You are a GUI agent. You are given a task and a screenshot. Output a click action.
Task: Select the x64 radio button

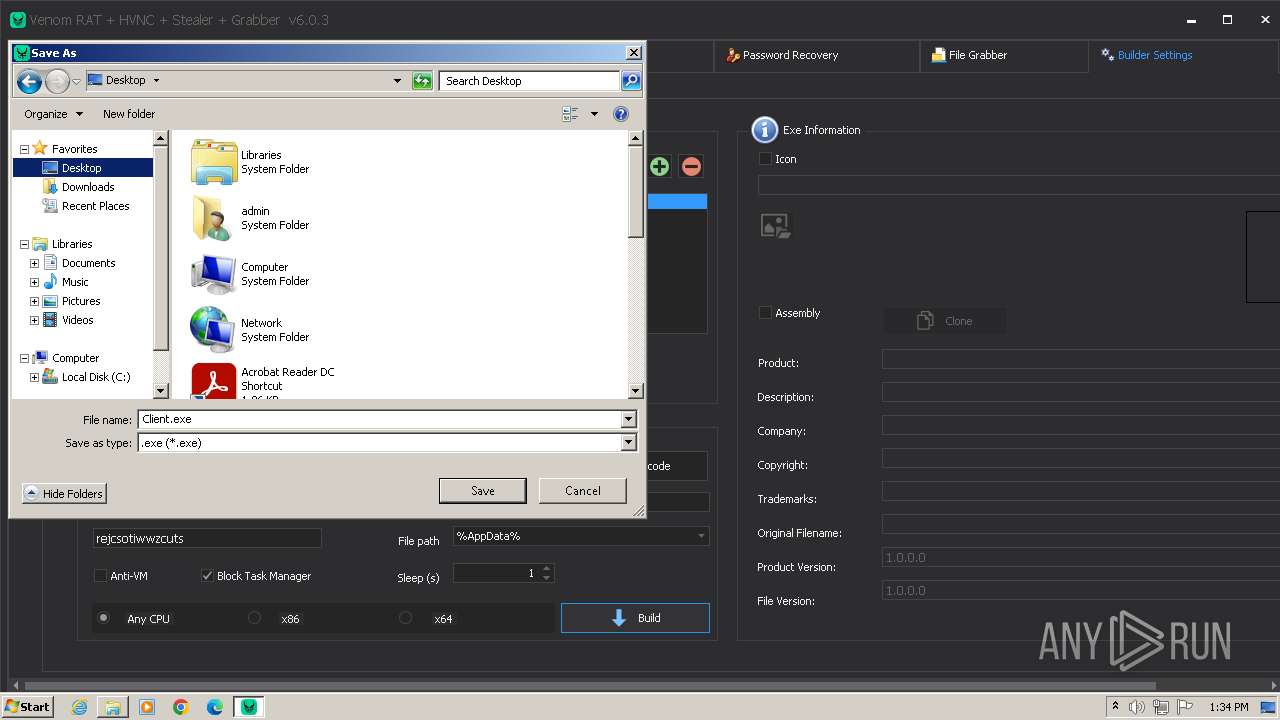pos(405,618)
